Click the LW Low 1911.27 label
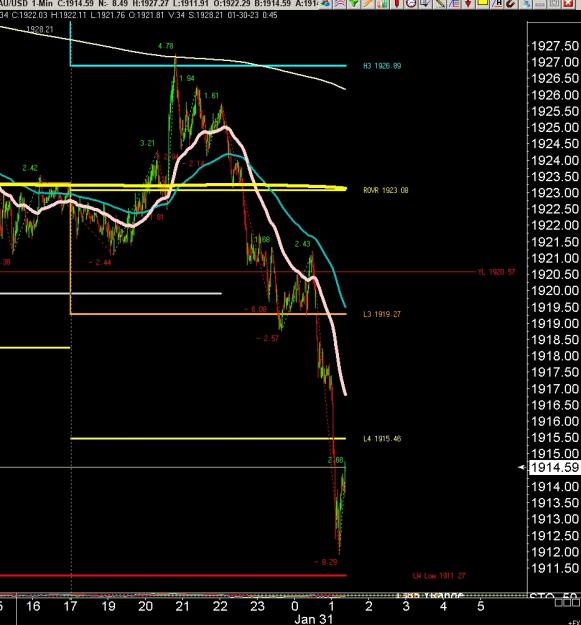The image size is (581, 625). pos(439,576)
